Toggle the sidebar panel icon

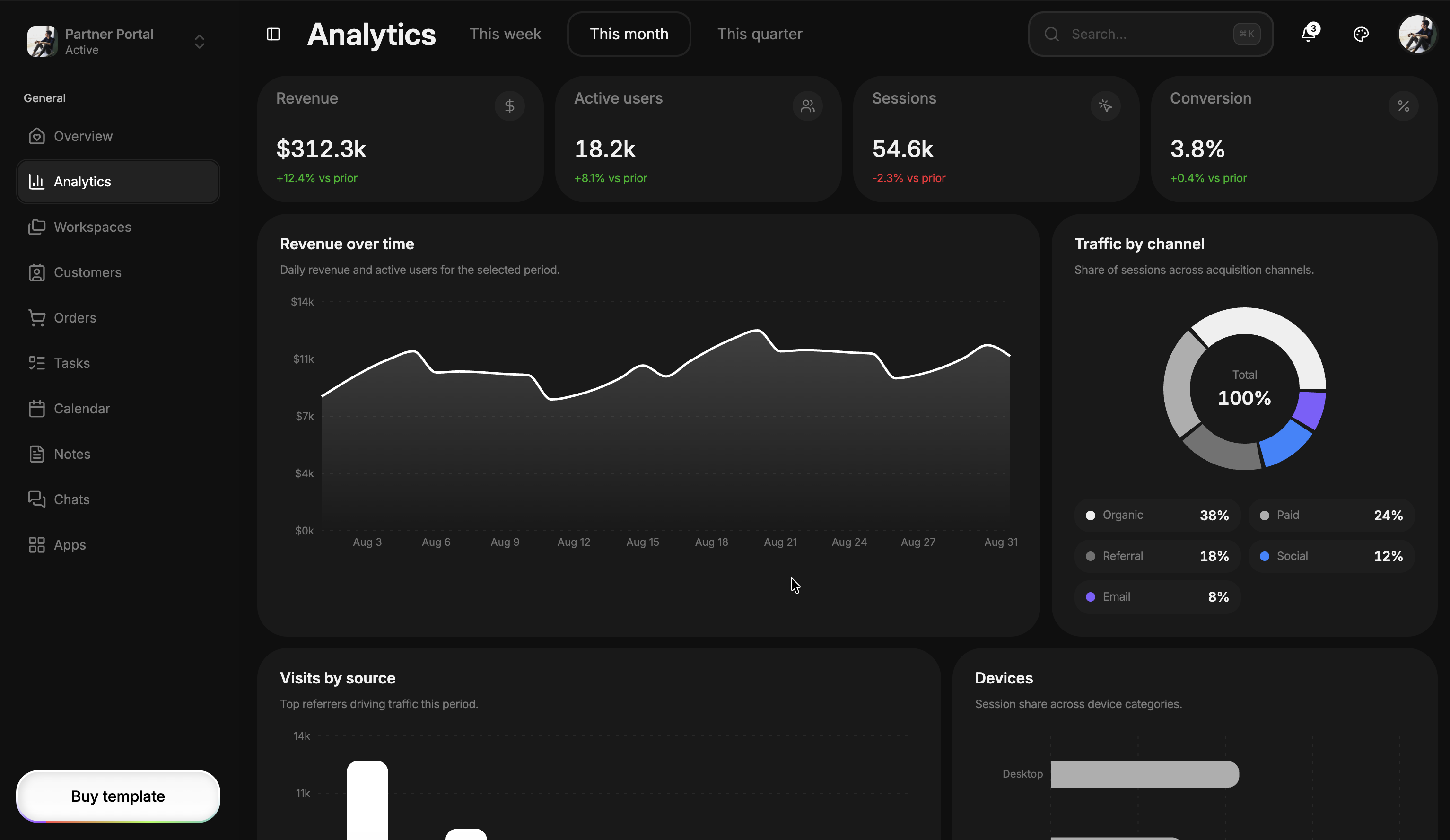[x=273, y=35]
